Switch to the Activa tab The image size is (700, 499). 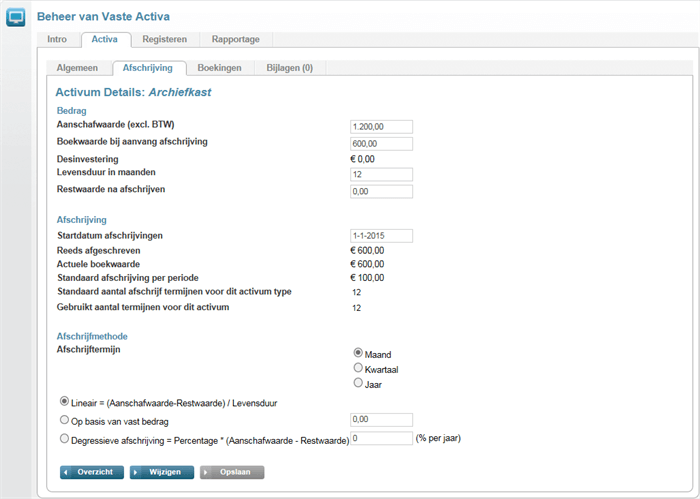(104, 39)
